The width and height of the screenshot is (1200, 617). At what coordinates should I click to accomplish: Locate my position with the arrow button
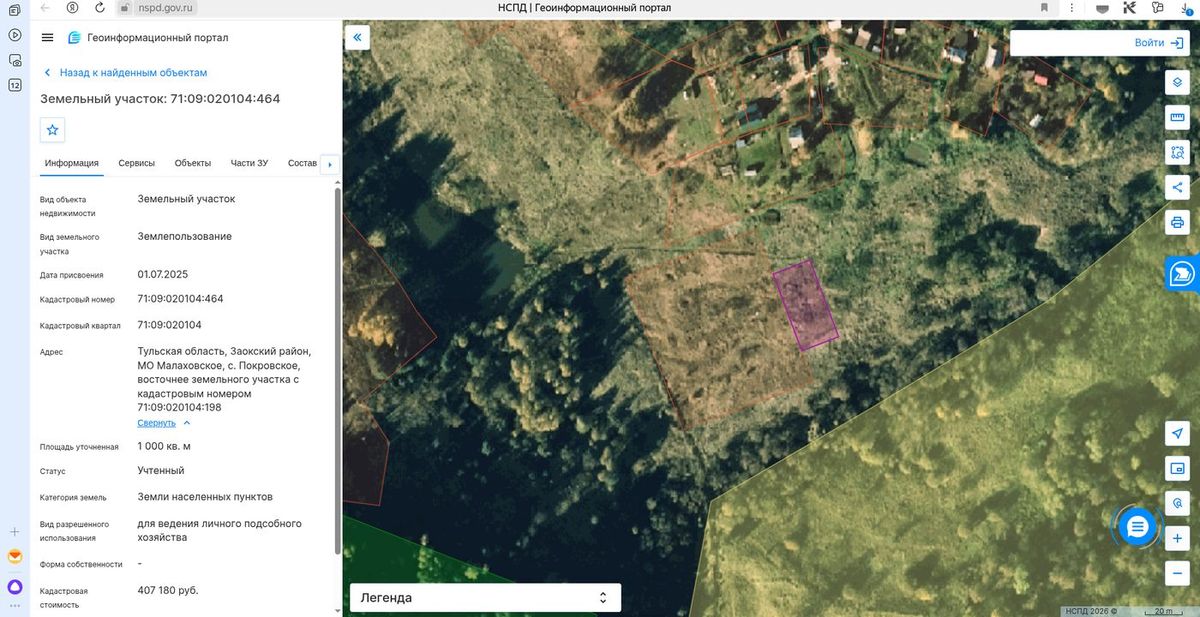(1177, 433)
